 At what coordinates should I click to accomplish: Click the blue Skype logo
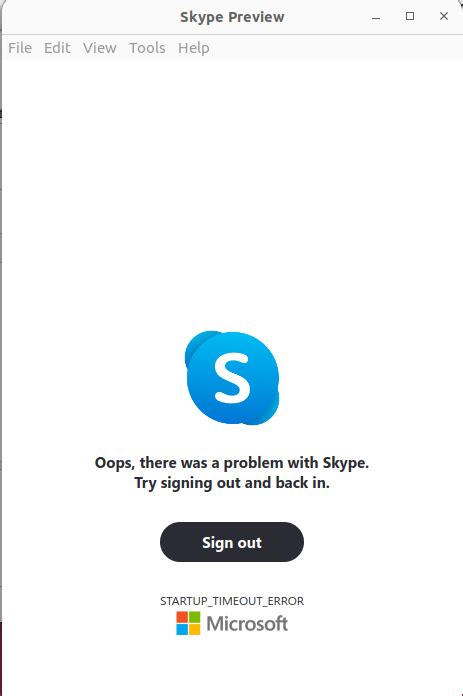[232, 378]
